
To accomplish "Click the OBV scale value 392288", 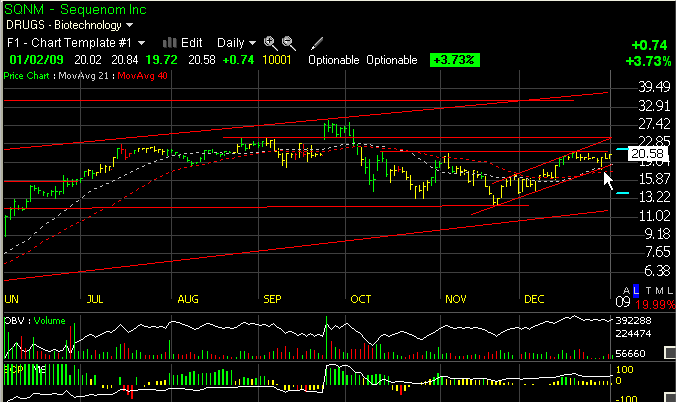I will pos(633,321).
